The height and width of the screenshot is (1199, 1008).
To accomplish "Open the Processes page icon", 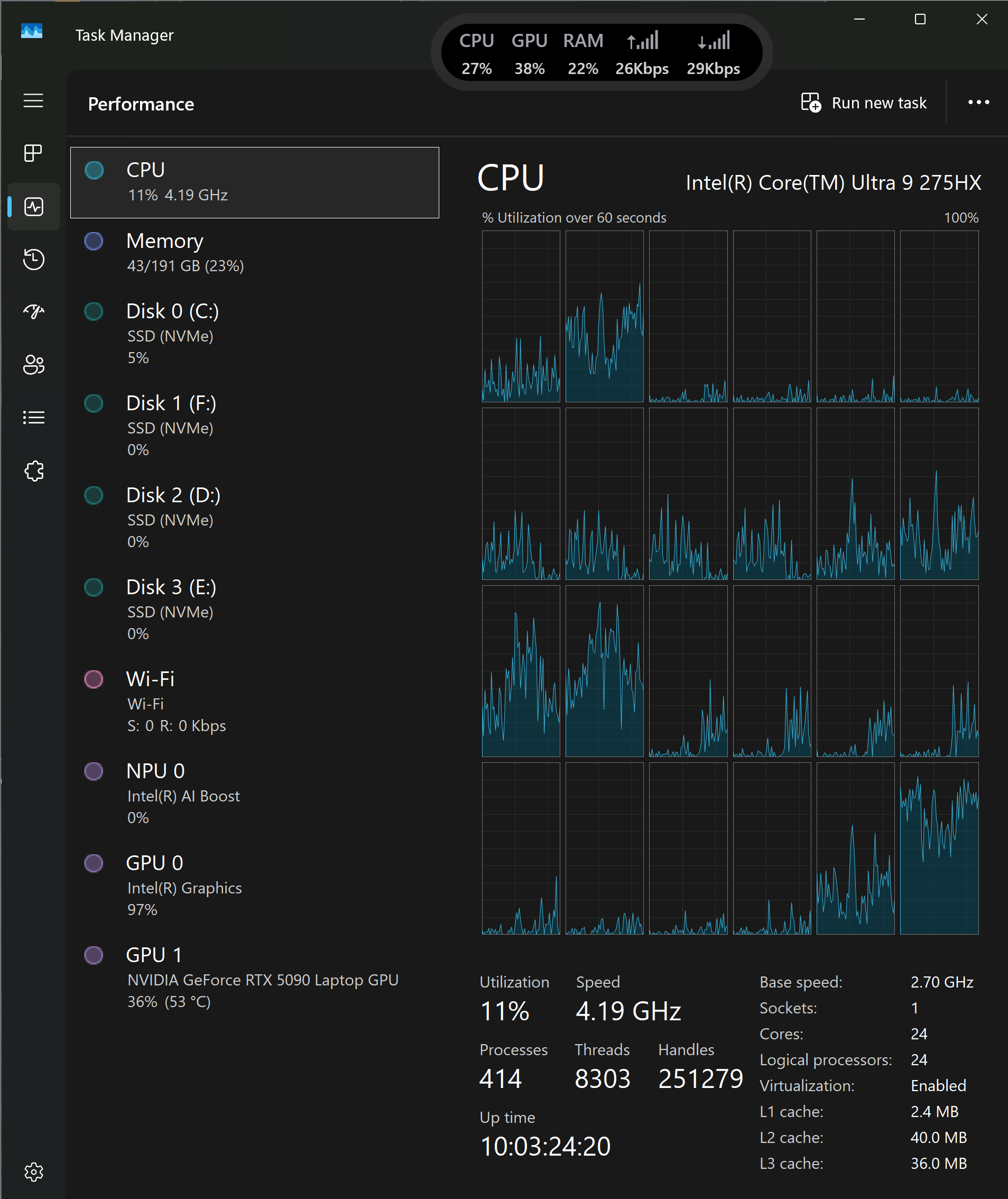I will 33,153.
